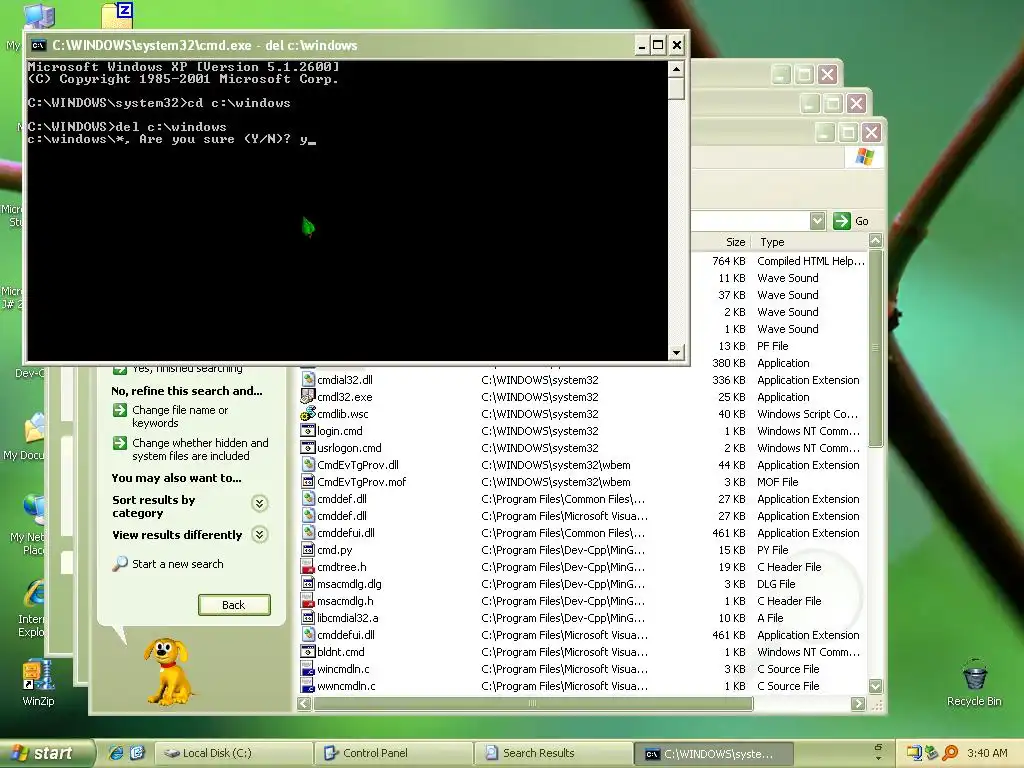Switch to Local Disk (C:) taskbar button
The height and width of the screenshot is (768, 1024).
(x=234, y=753)
